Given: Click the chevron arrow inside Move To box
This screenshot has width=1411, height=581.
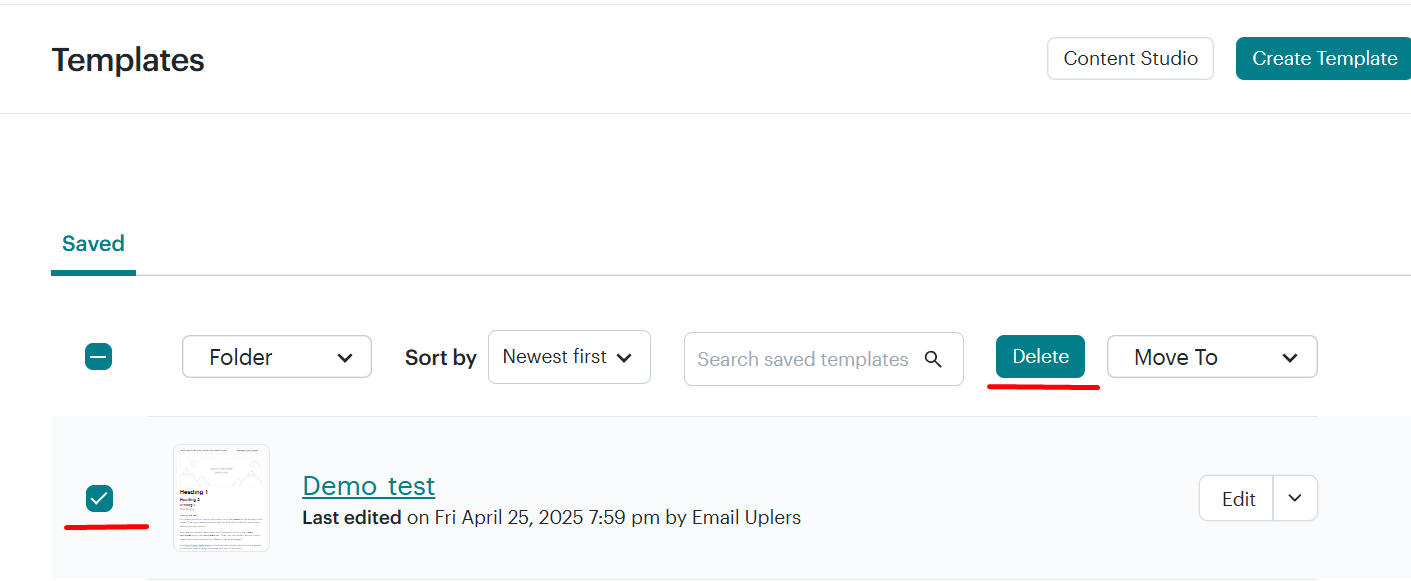Looking at the screenshot, I should tap(1290, 358).
